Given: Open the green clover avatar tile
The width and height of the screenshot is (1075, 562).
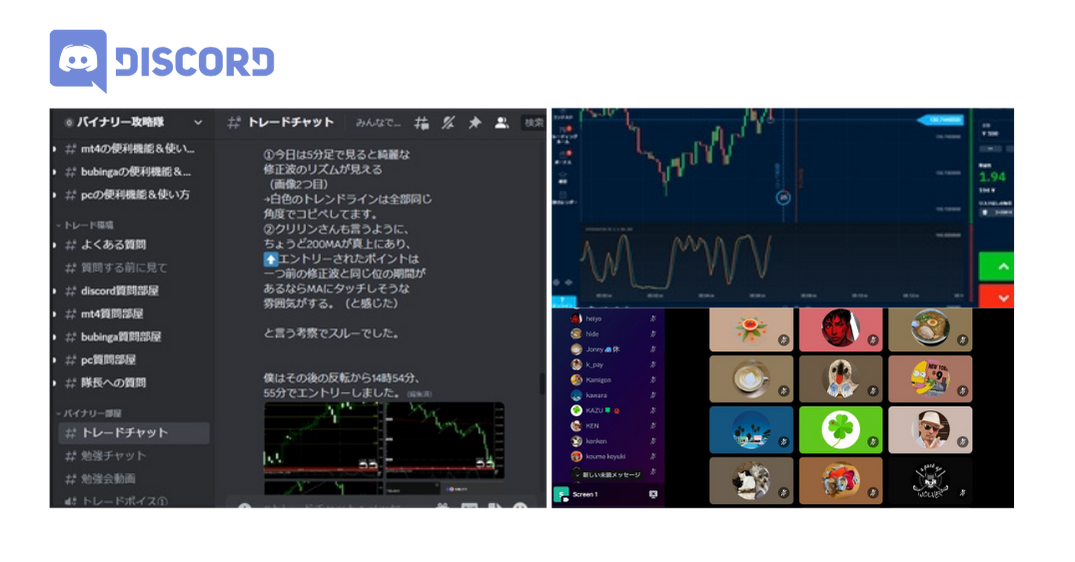Looking at the screenshot, I should click(x=841, y=430).
